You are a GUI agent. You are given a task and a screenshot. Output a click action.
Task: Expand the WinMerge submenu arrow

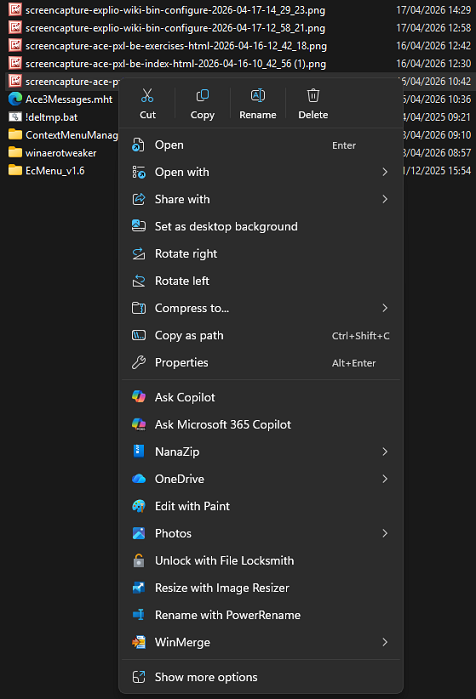(385, 642)
